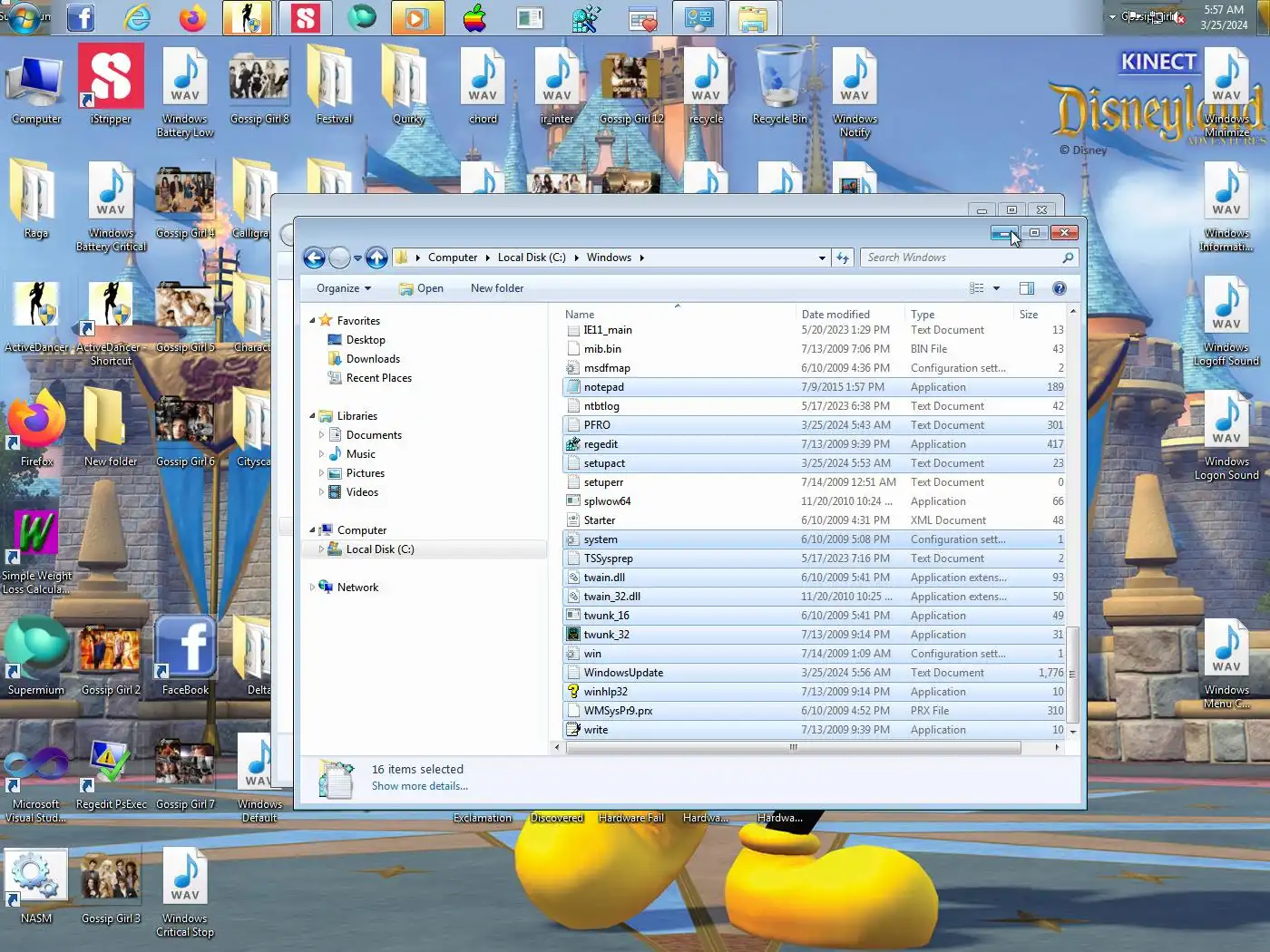The width and height of the screenshot is (1270, 952).
Task: Collapse the Favorites tree section
Action: [x=312, y=321]
